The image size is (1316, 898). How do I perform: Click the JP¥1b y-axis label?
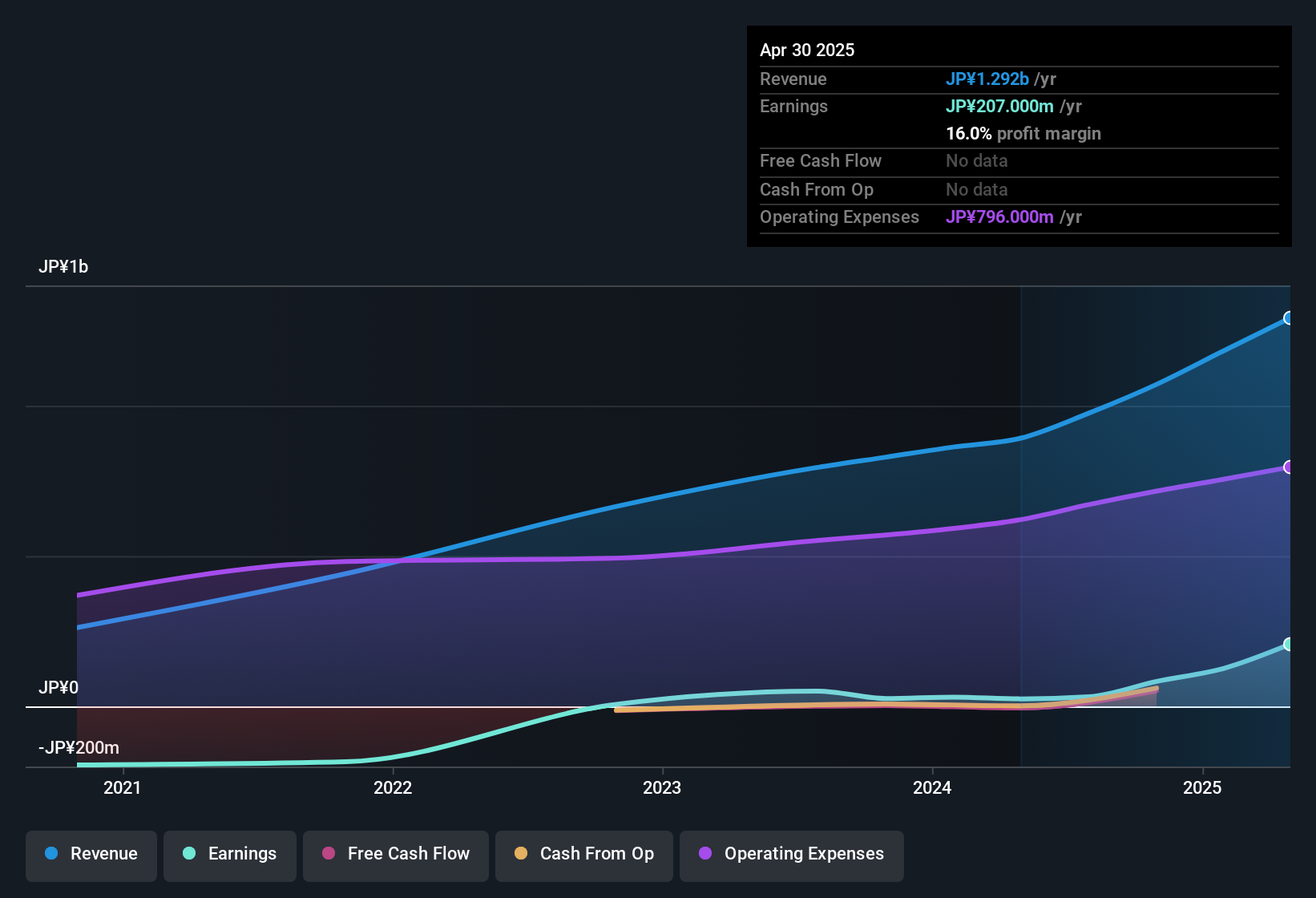(x=63, y=267)
